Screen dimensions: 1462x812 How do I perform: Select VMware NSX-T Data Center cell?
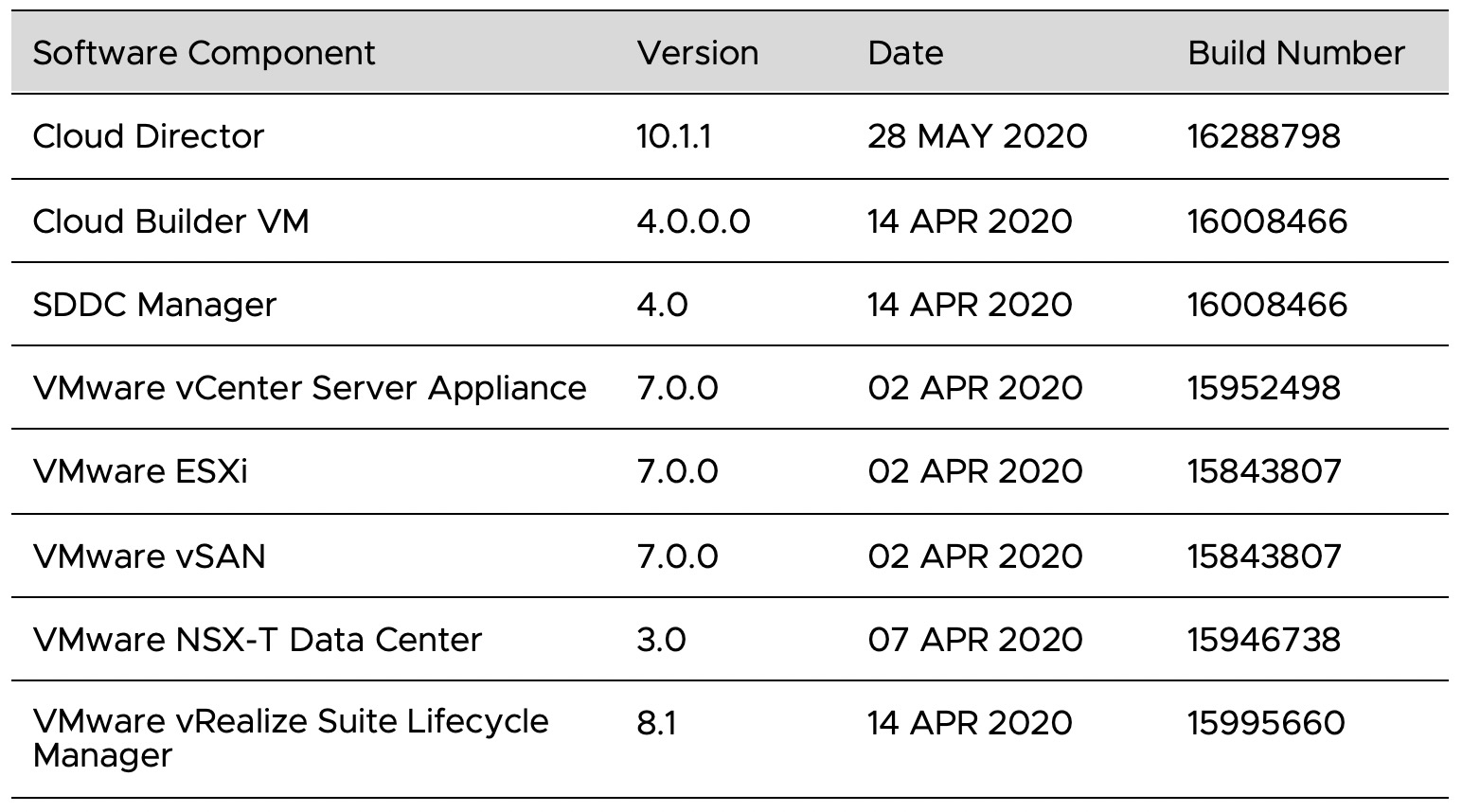257,640
